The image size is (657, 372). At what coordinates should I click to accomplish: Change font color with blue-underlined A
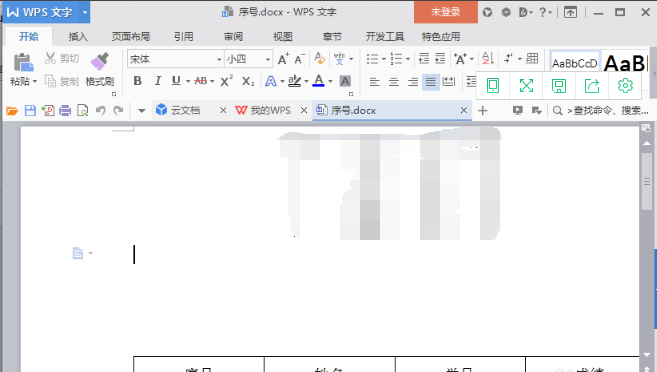318,80
